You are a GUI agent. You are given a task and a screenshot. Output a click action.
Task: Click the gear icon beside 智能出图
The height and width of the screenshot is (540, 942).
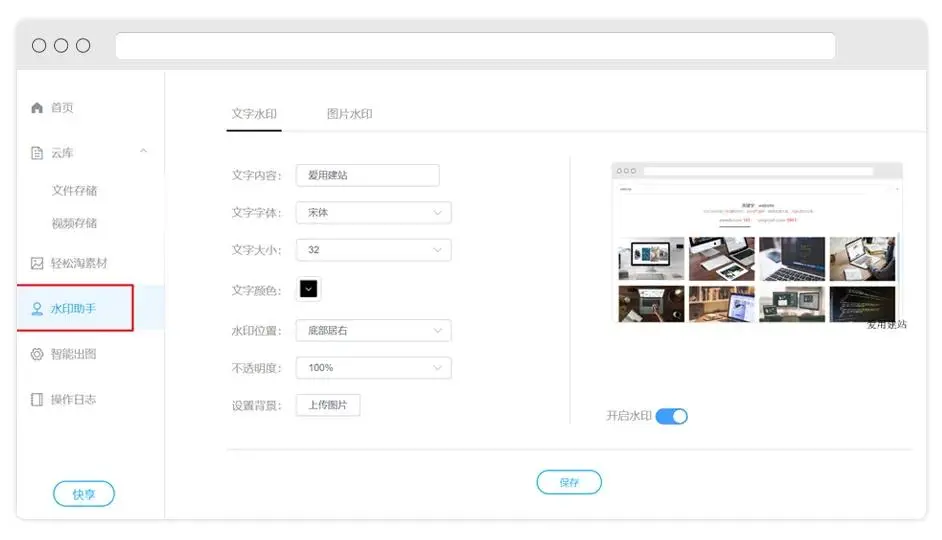pos(37,354)
